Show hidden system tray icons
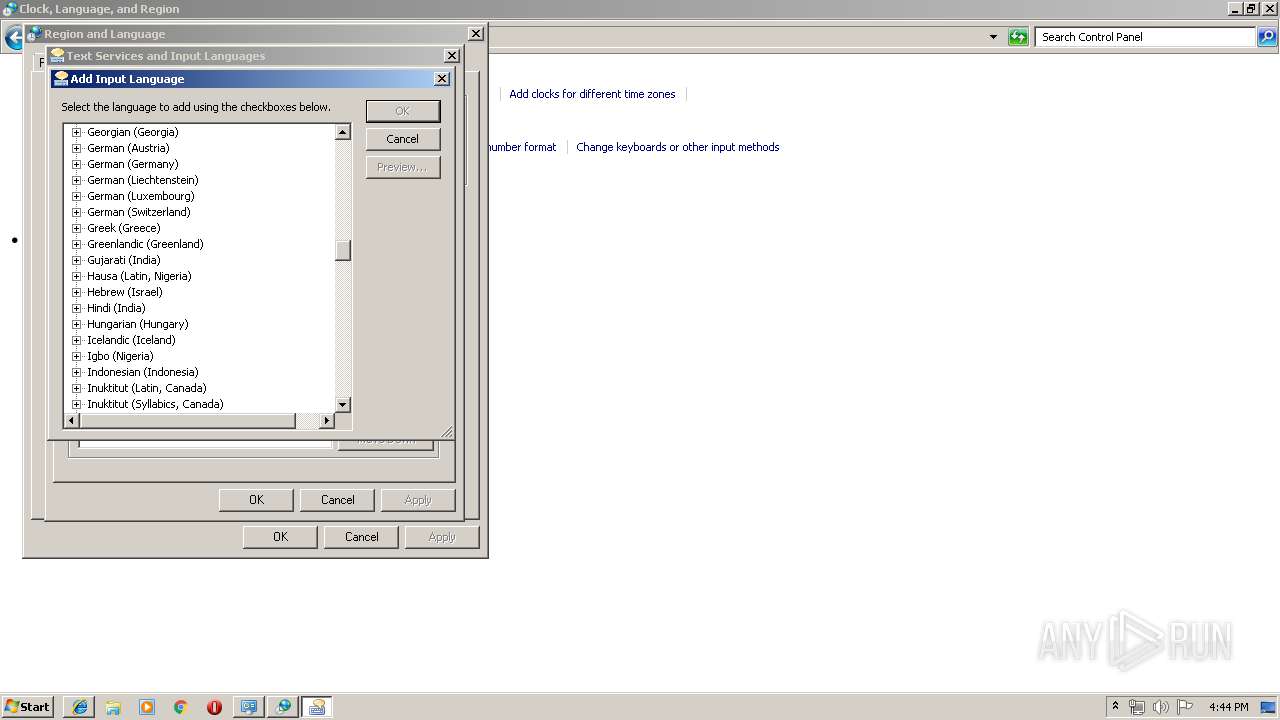The width and height of the screenshot is (1280, 720). (1115, 706)
